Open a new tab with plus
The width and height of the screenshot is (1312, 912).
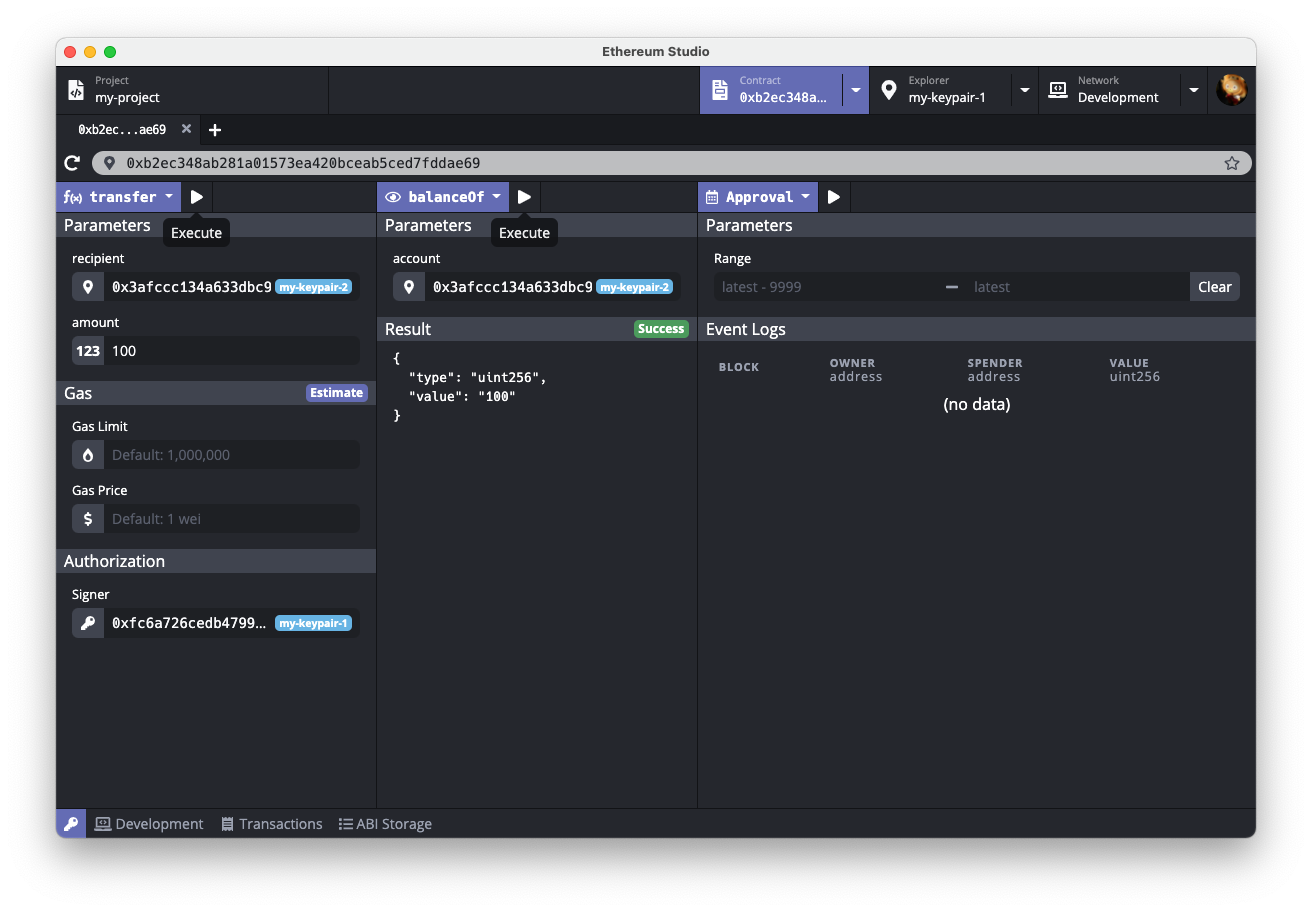[x=214, y=130]
